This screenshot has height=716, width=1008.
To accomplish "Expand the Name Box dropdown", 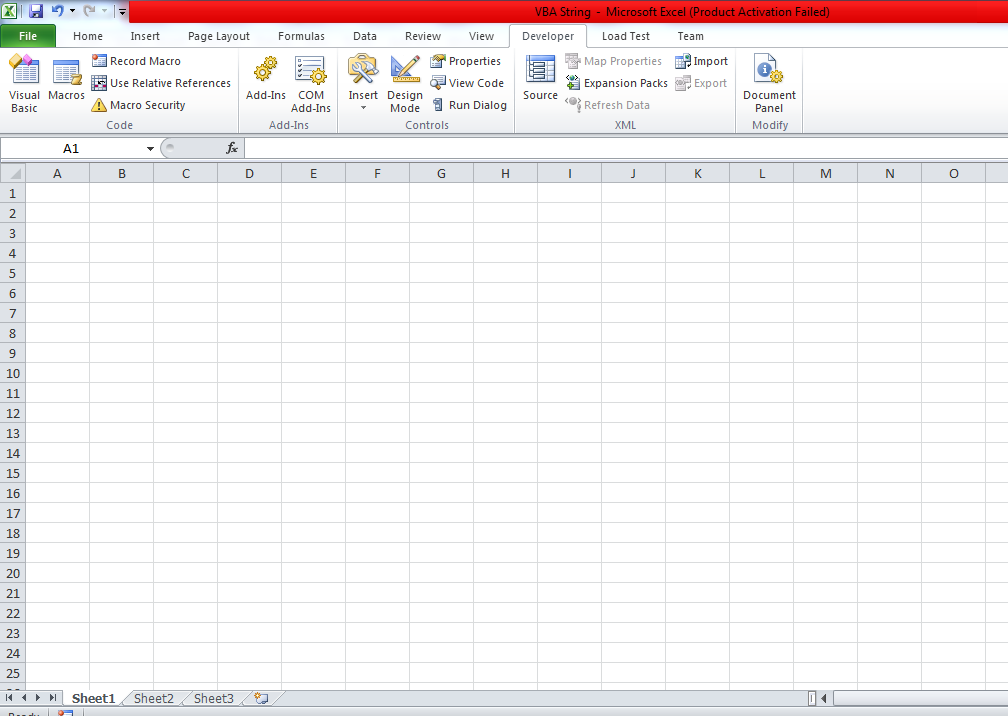I will pyautogui.click(x=150, y=148).
